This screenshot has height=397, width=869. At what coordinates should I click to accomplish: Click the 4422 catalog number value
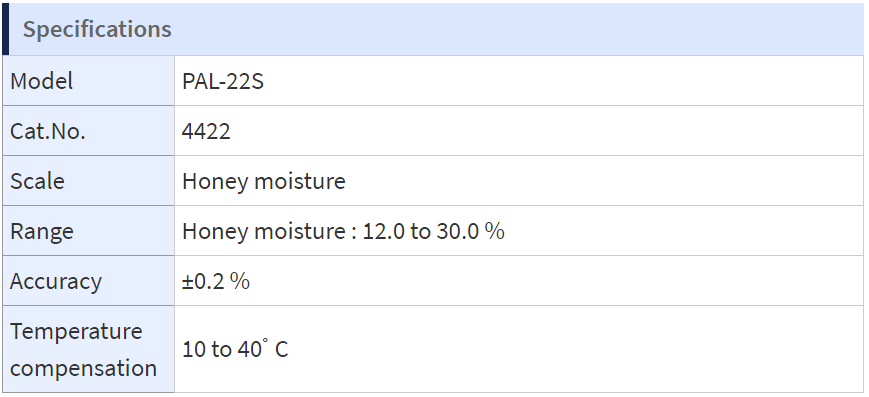pyautogui.click(x=206, y=131)
